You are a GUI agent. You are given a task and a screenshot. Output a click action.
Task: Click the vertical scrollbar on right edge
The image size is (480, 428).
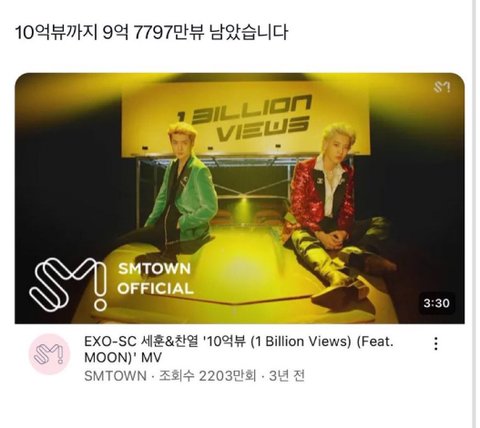(474, 214)
